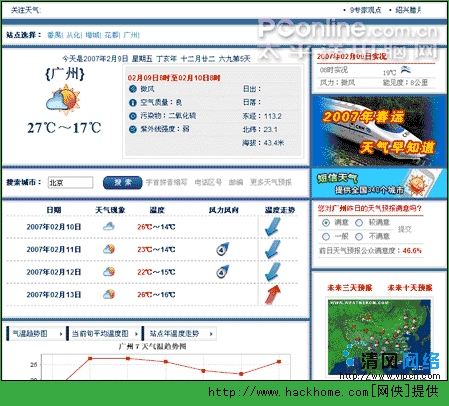Click wind force icon for 02月12日

(x=222, y=272)
